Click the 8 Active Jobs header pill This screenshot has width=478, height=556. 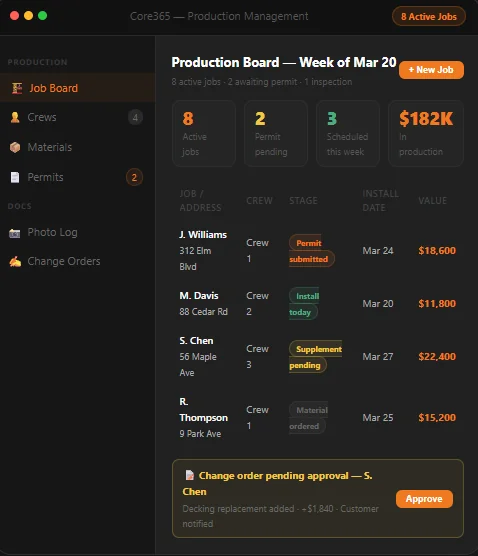coord(429,16)
